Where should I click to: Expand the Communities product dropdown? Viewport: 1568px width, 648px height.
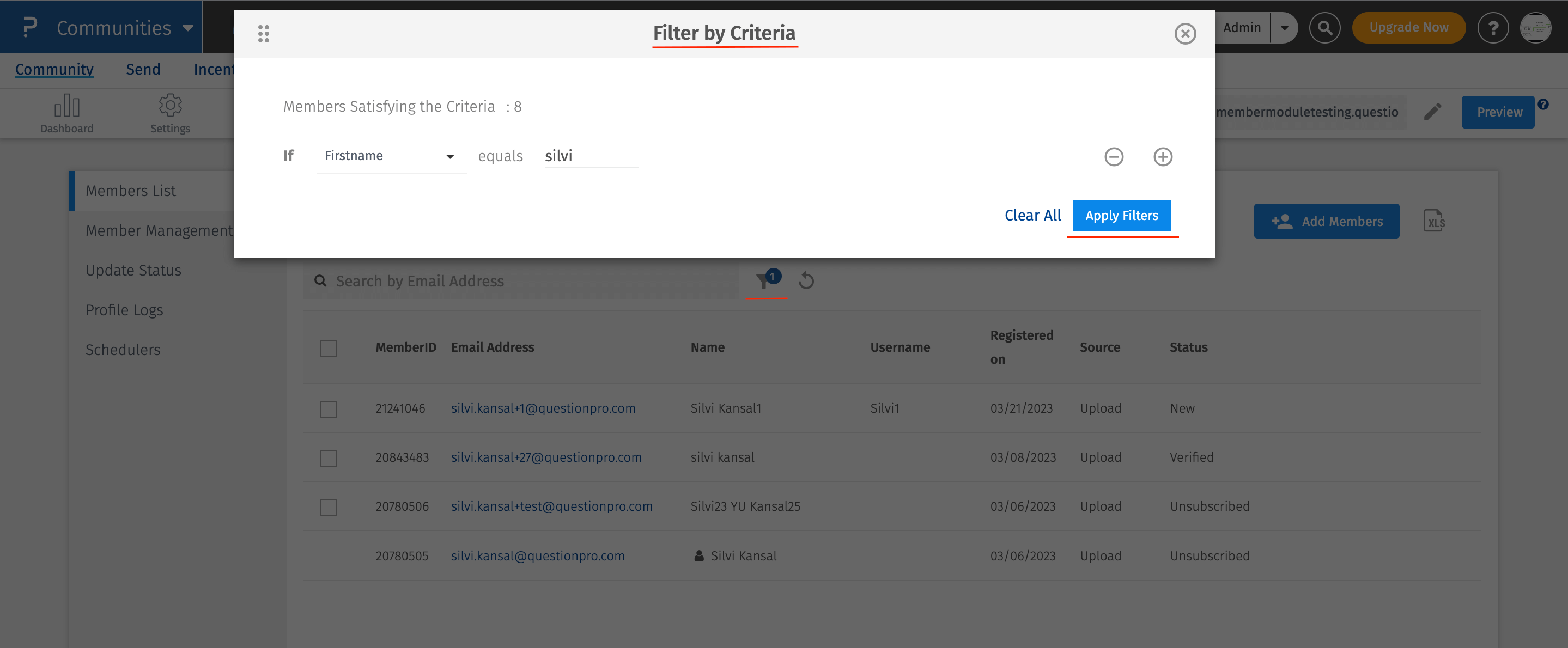tap(187, 28)
